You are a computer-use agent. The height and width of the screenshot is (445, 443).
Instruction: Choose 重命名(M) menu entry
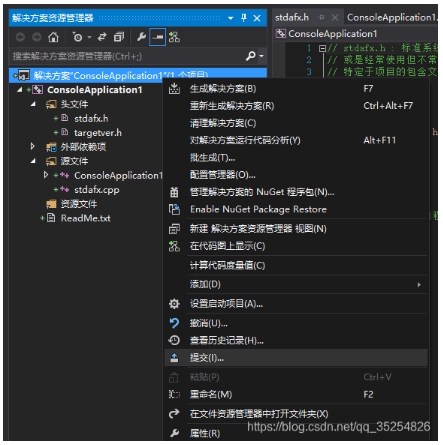296,395
